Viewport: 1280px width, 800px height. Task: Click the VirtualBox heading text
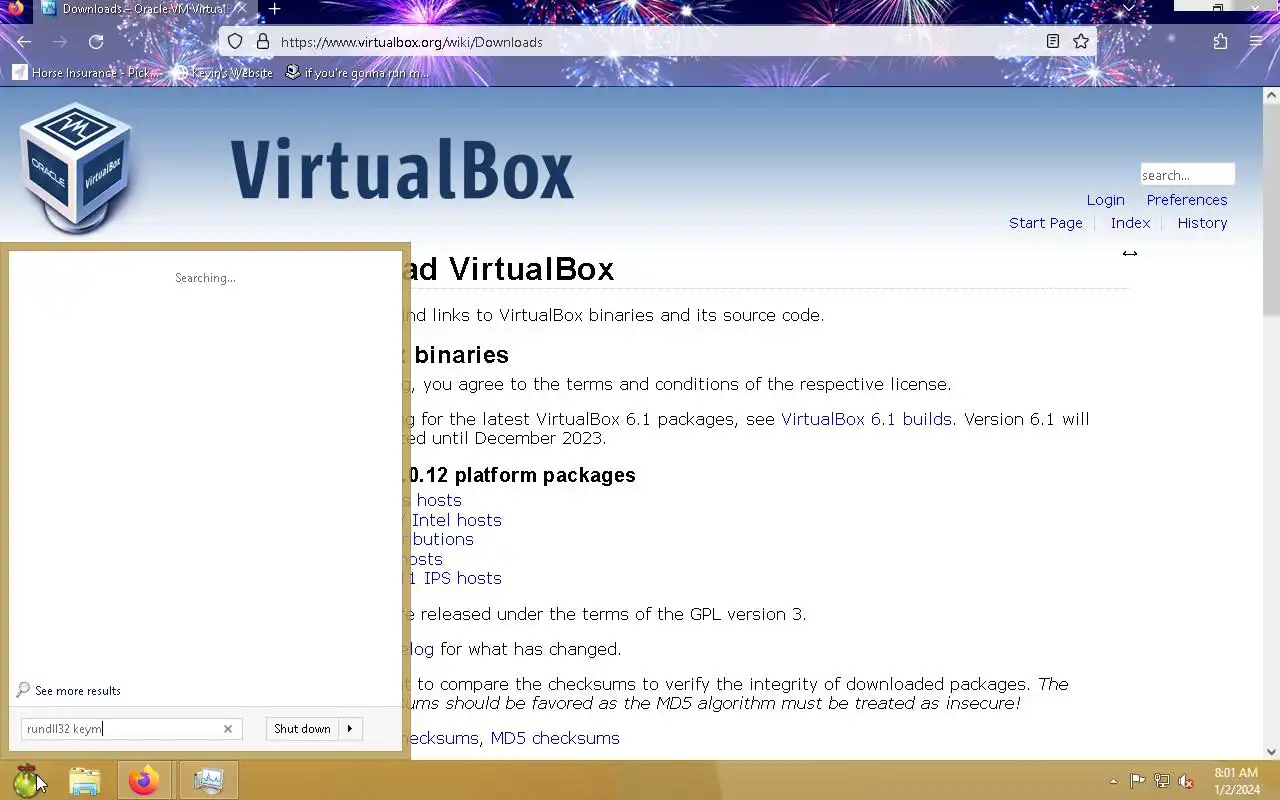point(402,170)
